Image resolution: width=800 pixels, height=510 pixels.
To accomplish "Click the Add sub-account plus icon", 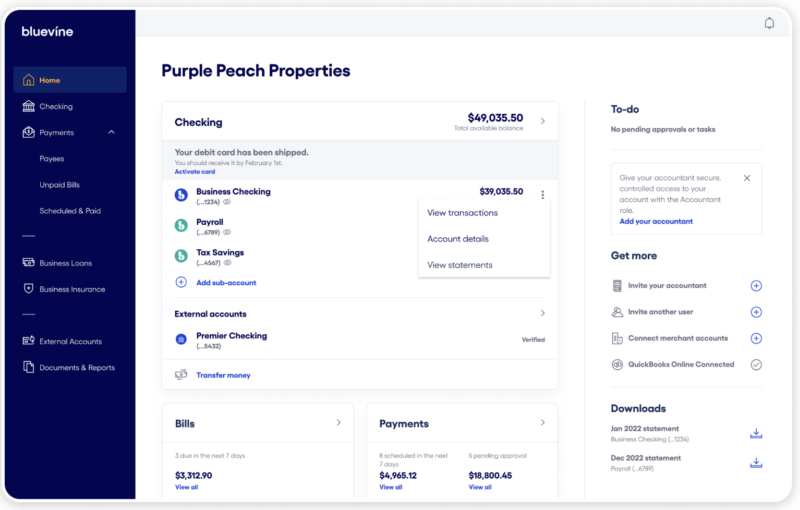I will point(181,282).
